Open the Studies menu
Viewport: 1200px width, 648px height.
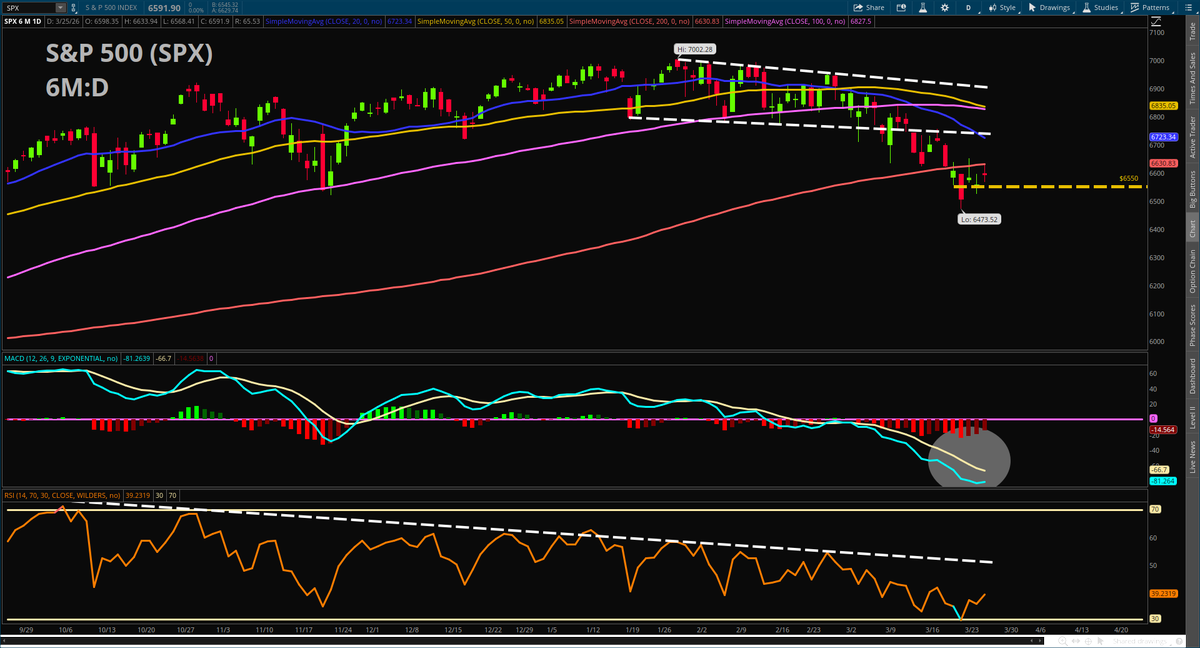(x=1100, y=7)
